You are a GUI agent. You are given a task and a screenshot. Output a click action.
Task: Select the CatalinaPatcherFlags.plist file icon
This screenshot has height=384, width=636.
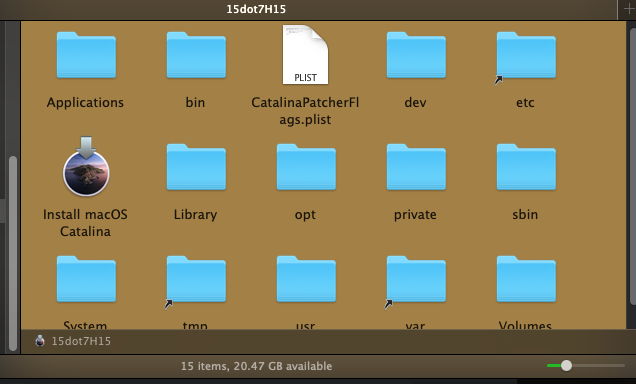point(305,55)
